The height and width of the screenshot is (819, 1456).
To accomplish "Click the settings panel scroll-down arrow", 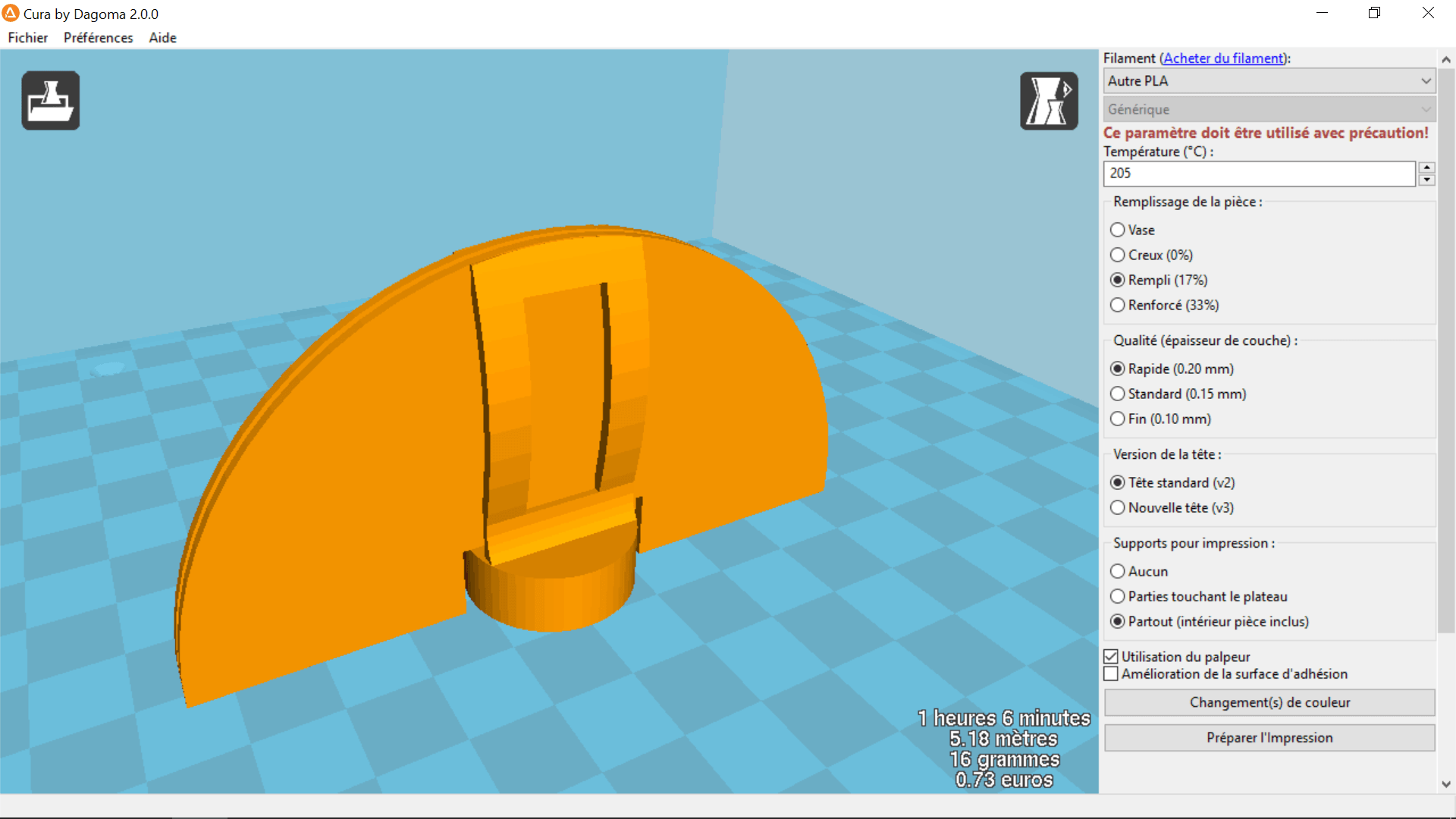I will [x=1446, y=784].
